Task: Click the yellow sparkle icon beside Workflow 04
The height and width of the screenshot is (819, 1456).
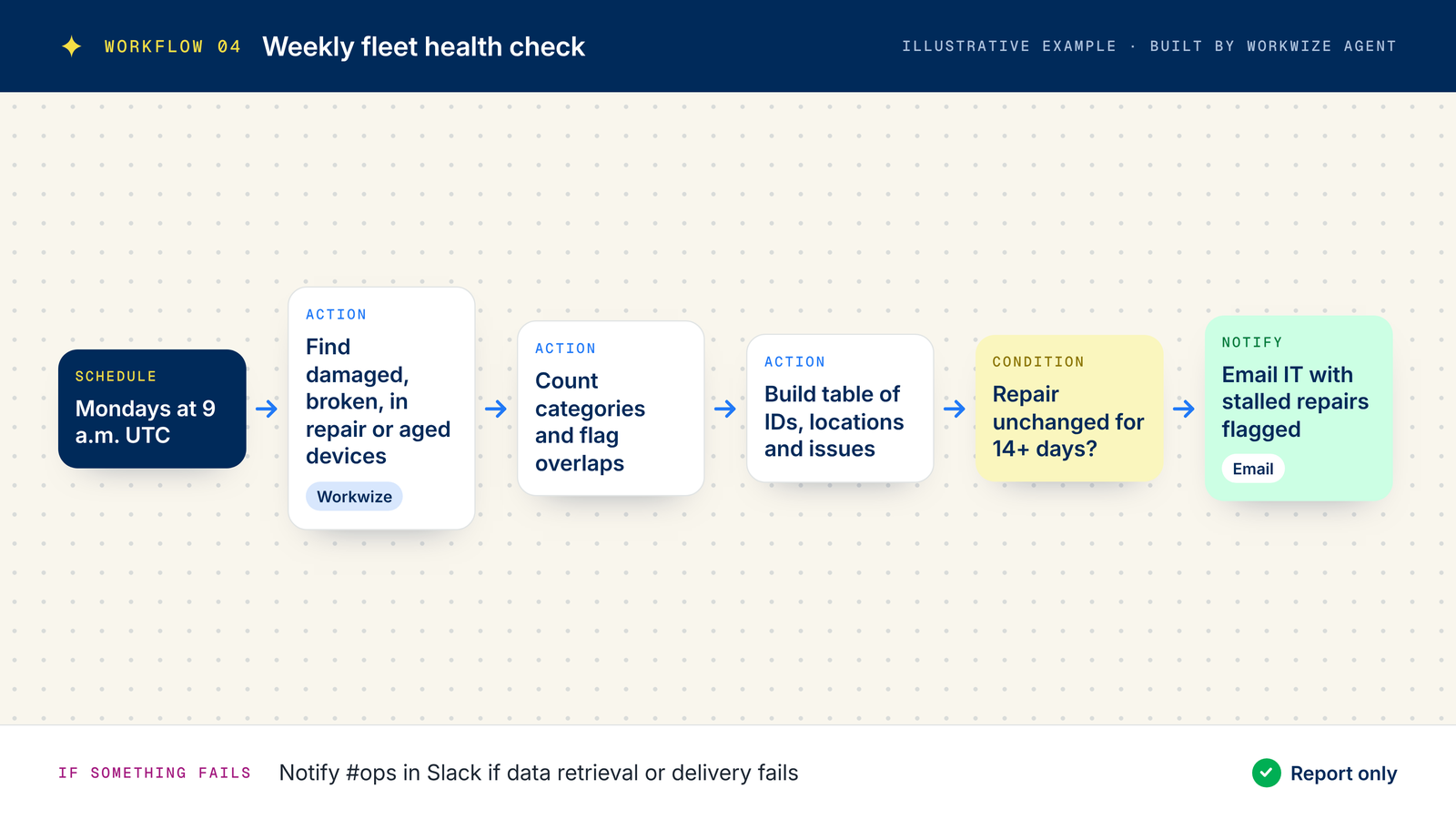Action: [72, 46]
